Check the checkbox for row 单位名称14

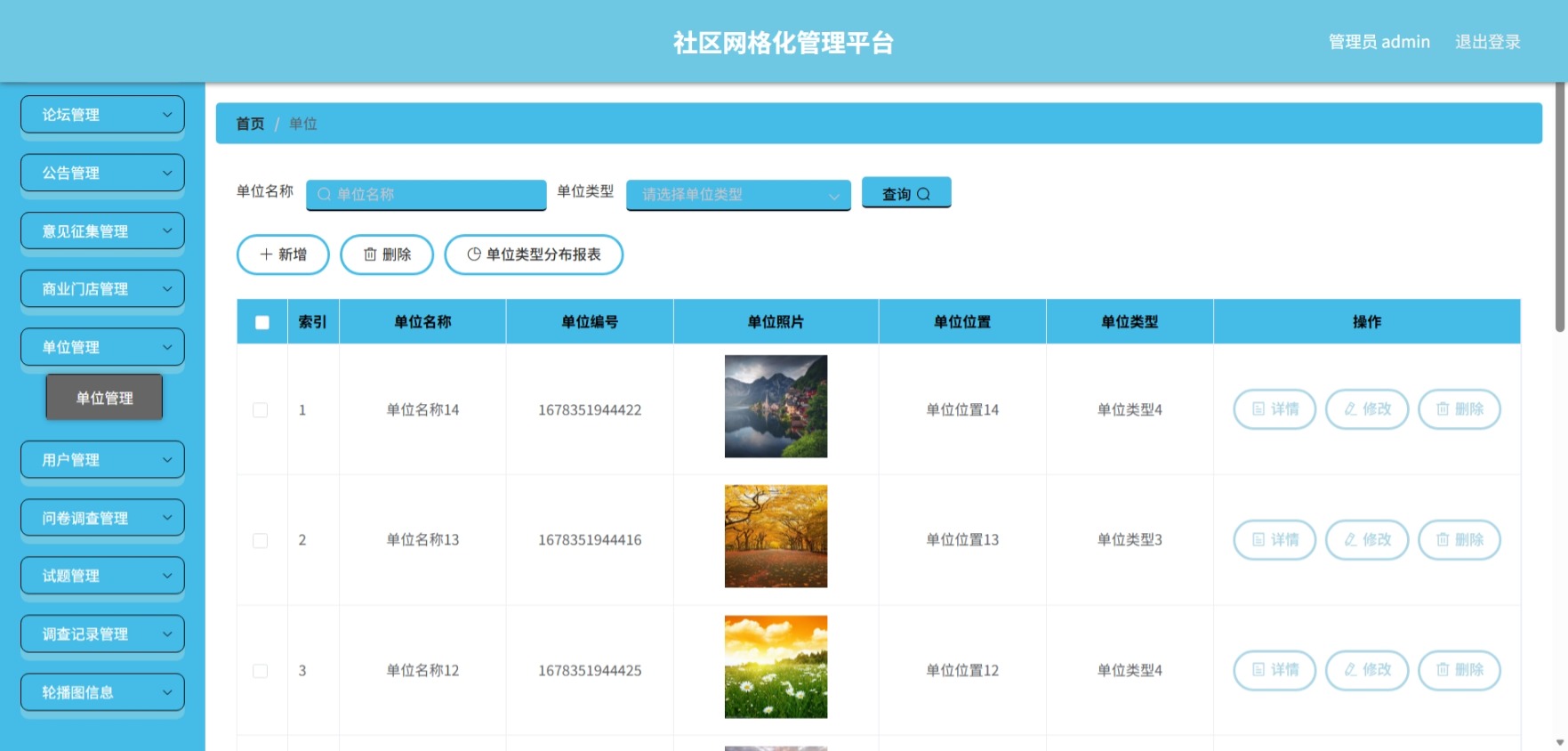point(261,410)
